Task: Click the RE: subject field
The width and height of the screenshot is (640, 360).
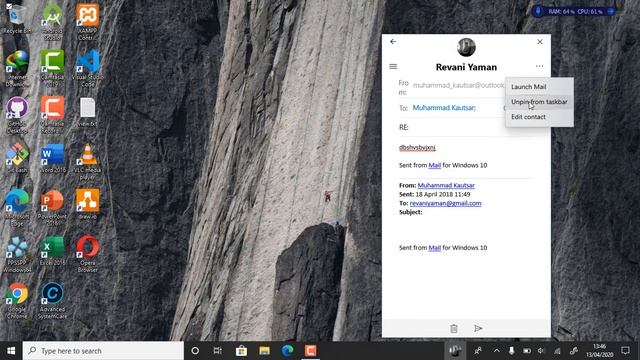Action: click(x=465, y=127)
